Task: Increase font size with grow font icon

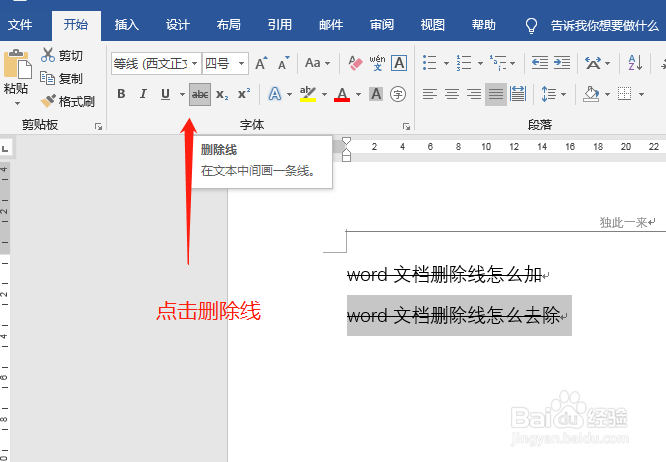Action: click(262, 63)
